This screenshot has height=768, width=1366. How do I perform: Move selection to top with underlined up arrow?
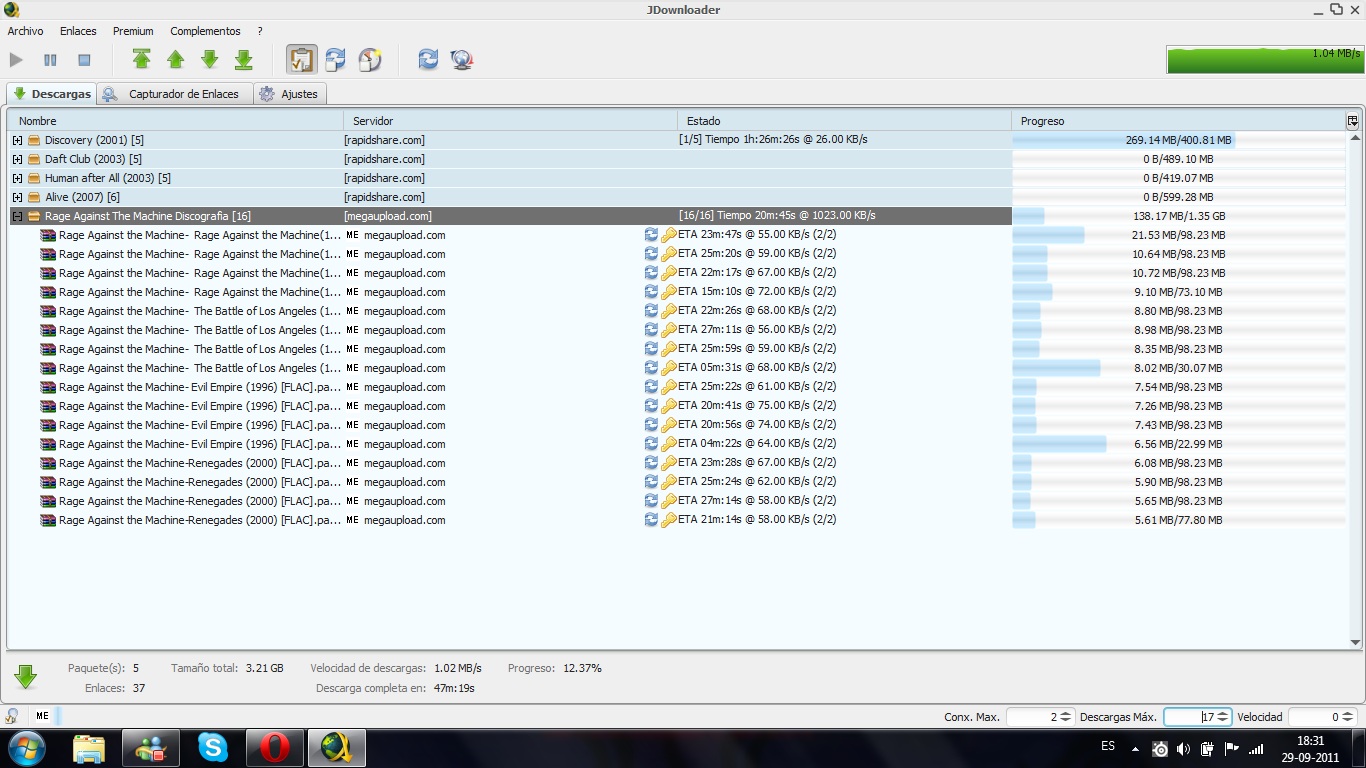pyautogui.click(x=142, y=60)
